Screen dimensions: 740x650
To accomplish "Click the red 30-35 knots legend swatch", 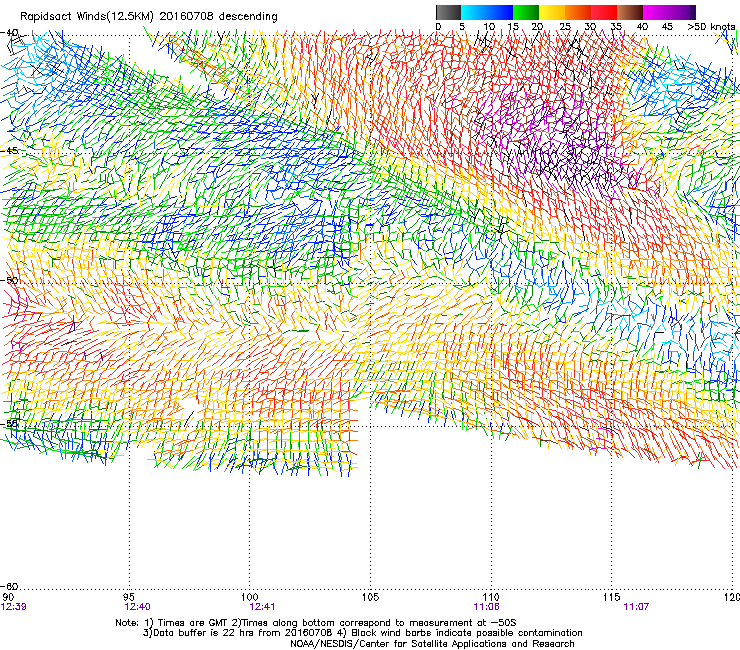I will (604, 12).
